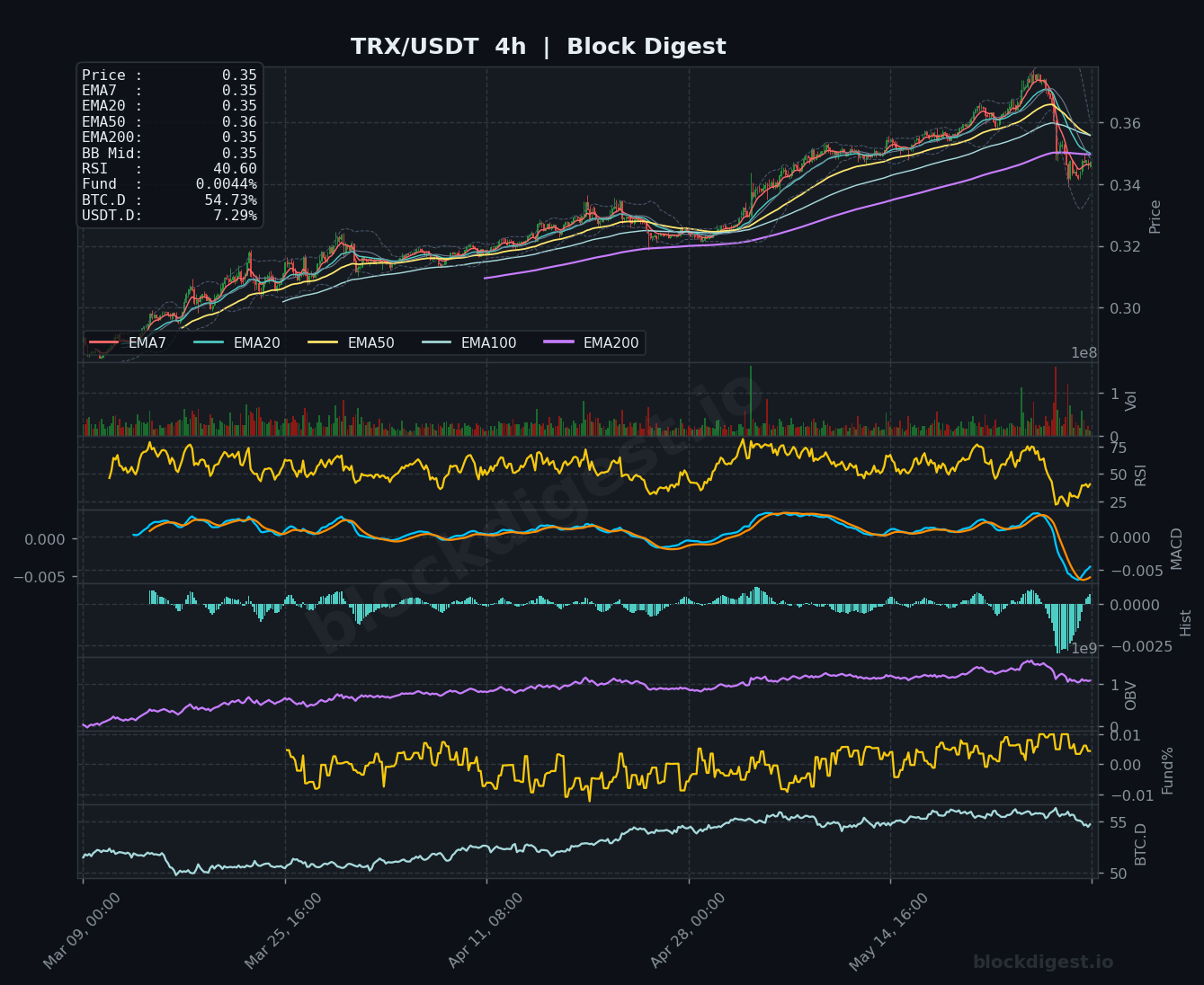Click the Hist axis label
The height and width of the screenshot is (985, 1204).
[x=1185, y=623]
